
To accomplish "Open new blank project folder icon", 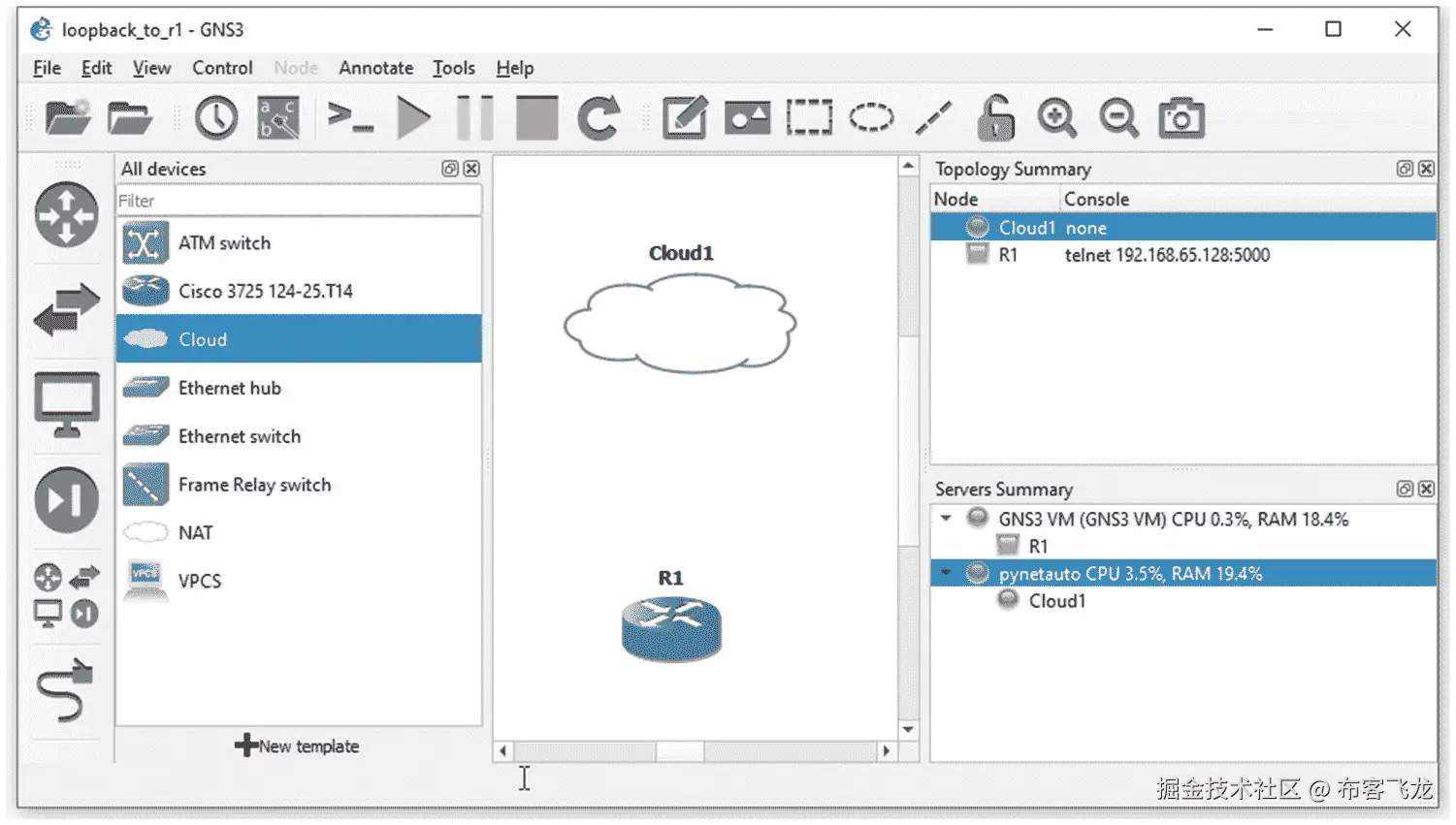I will (67, 118).
